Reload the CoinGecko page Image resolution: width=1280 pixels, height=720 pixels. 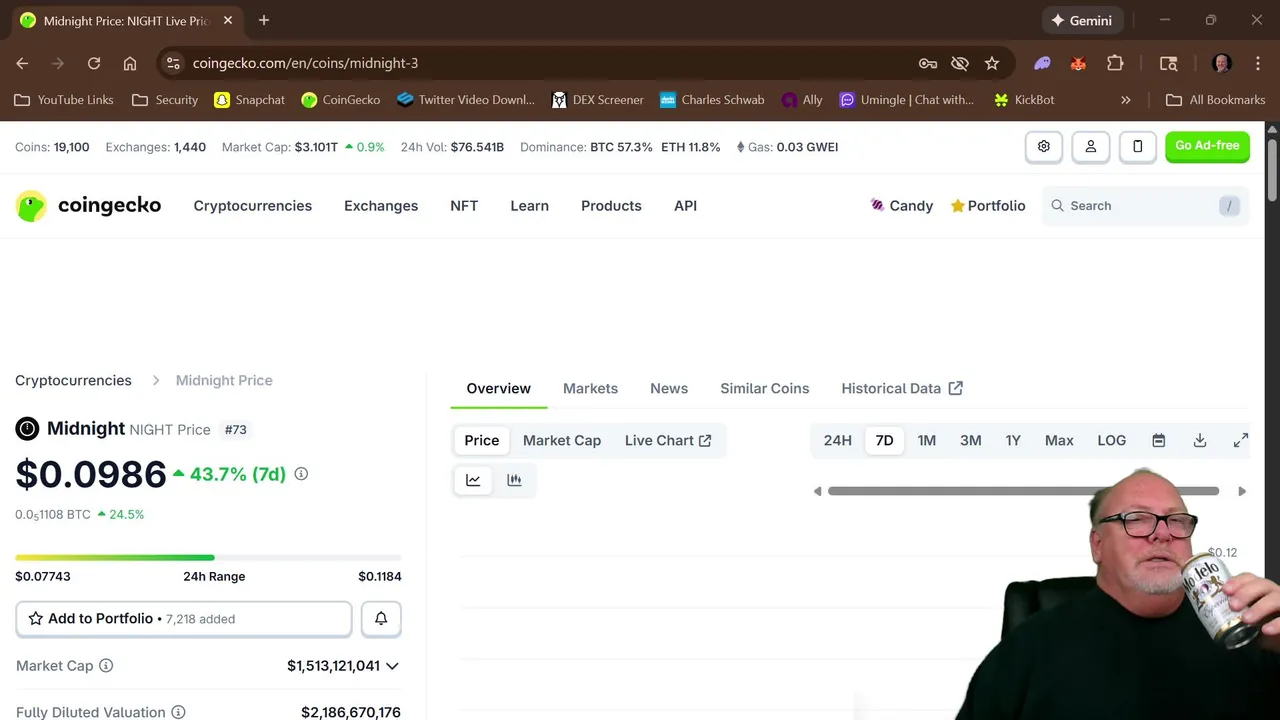[94, 63]
